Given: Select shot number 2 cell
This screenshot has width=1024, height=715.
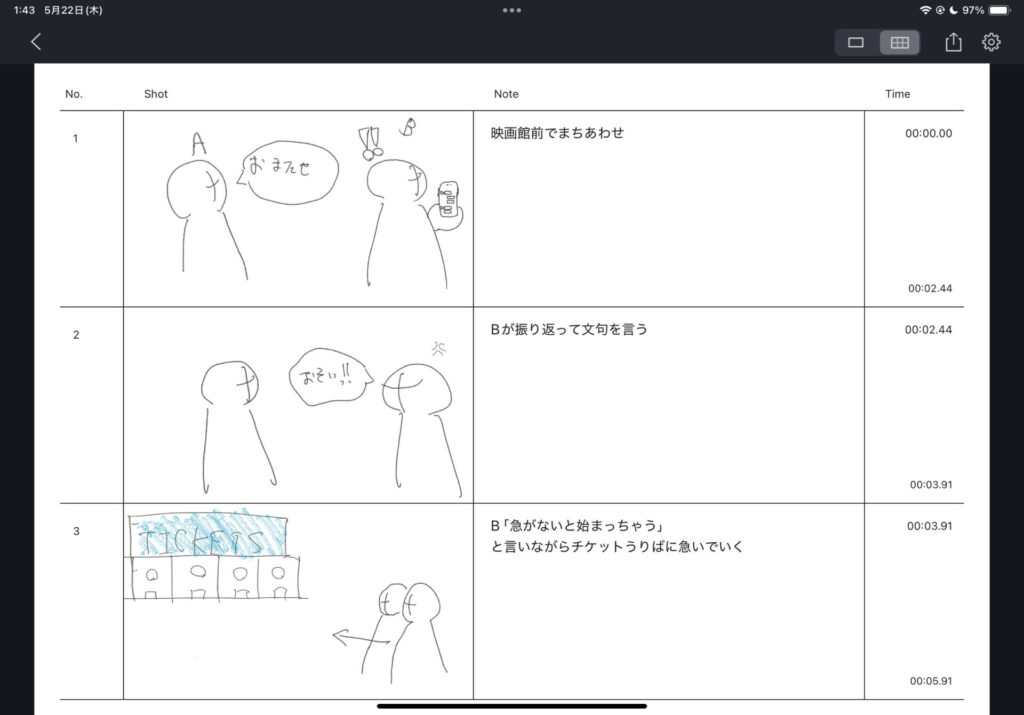Looking at the screenshot, I should click(91, 405).
